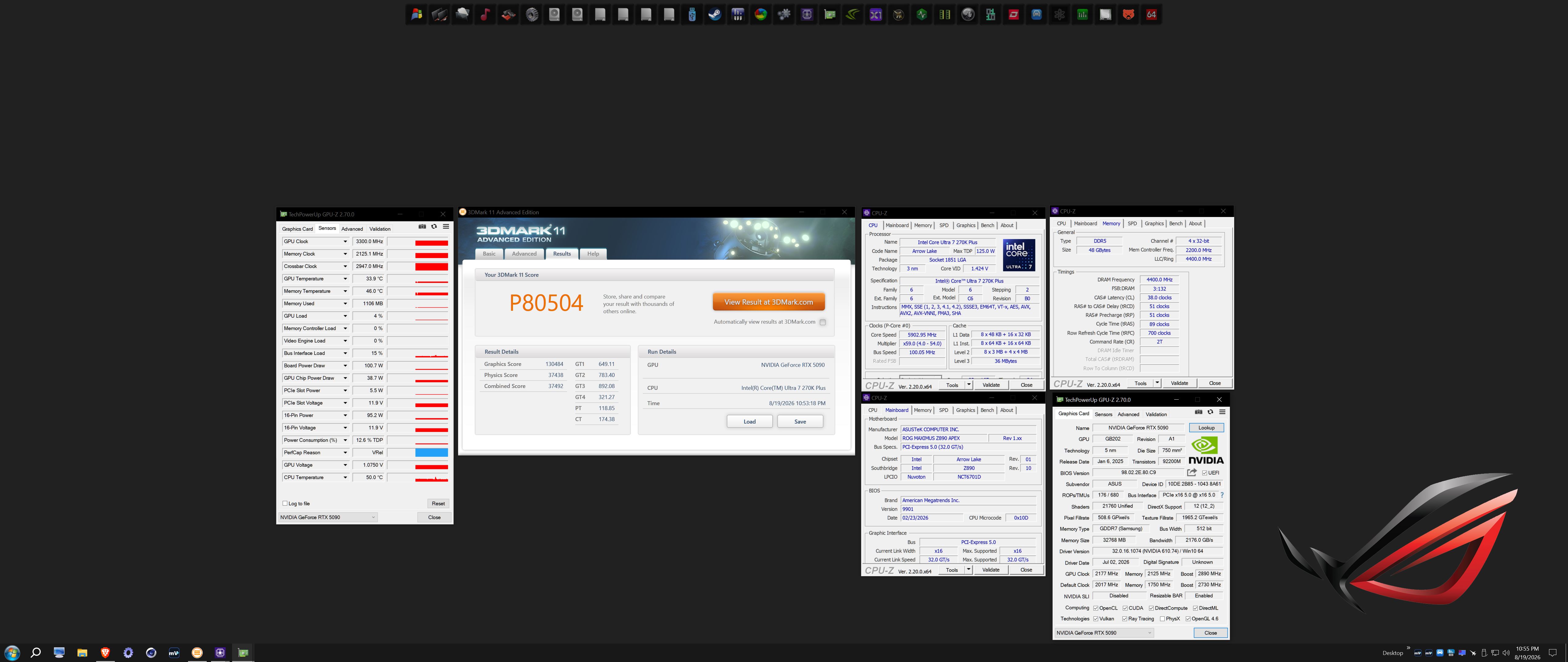Click Bus Interface question mark help icon
Viewport: 1568px width, 662px height.
tap(1222, 495)
